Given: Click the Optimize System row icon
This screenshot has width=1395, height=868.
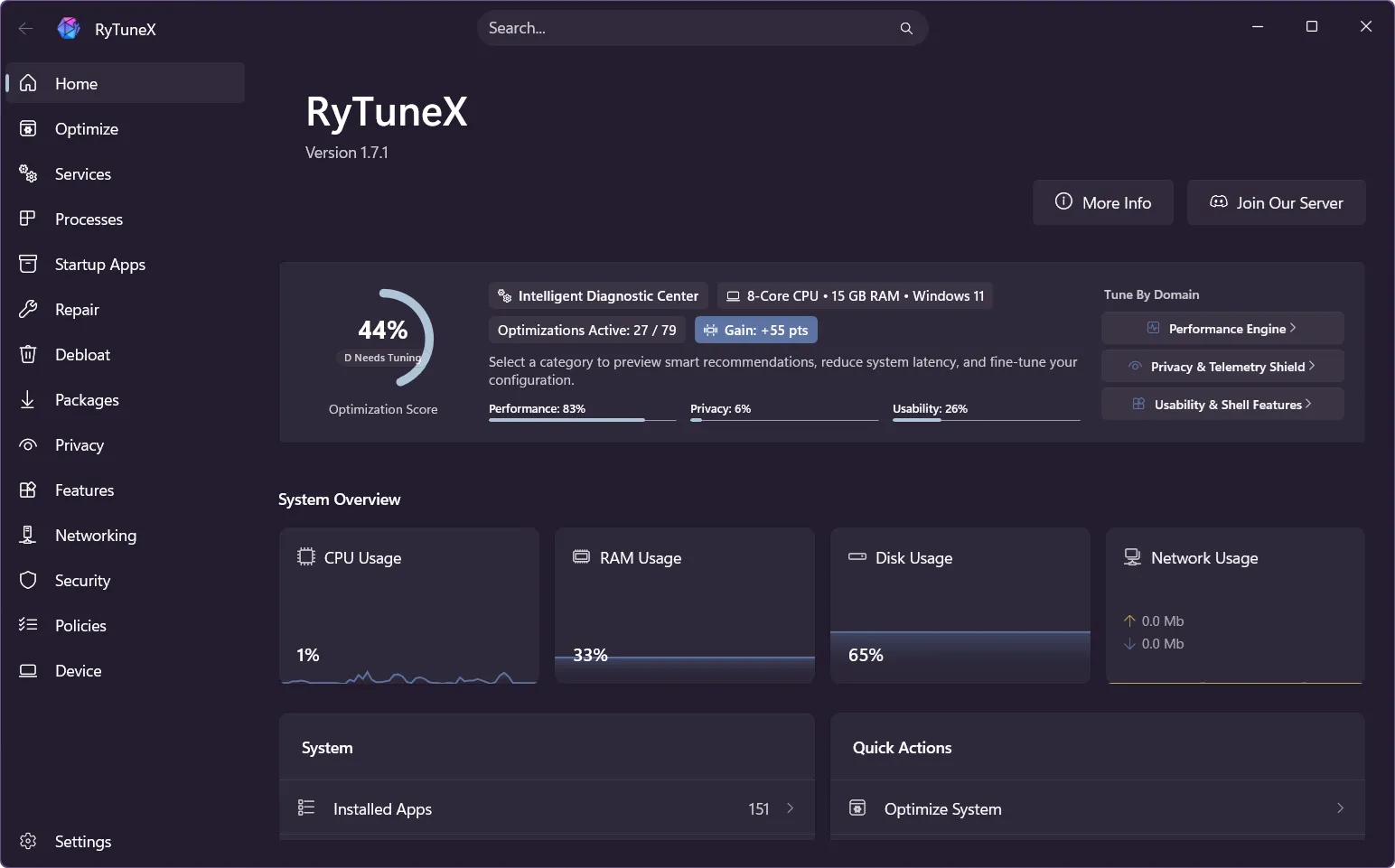Looking at the screenshot, I should tap(857, 807).
